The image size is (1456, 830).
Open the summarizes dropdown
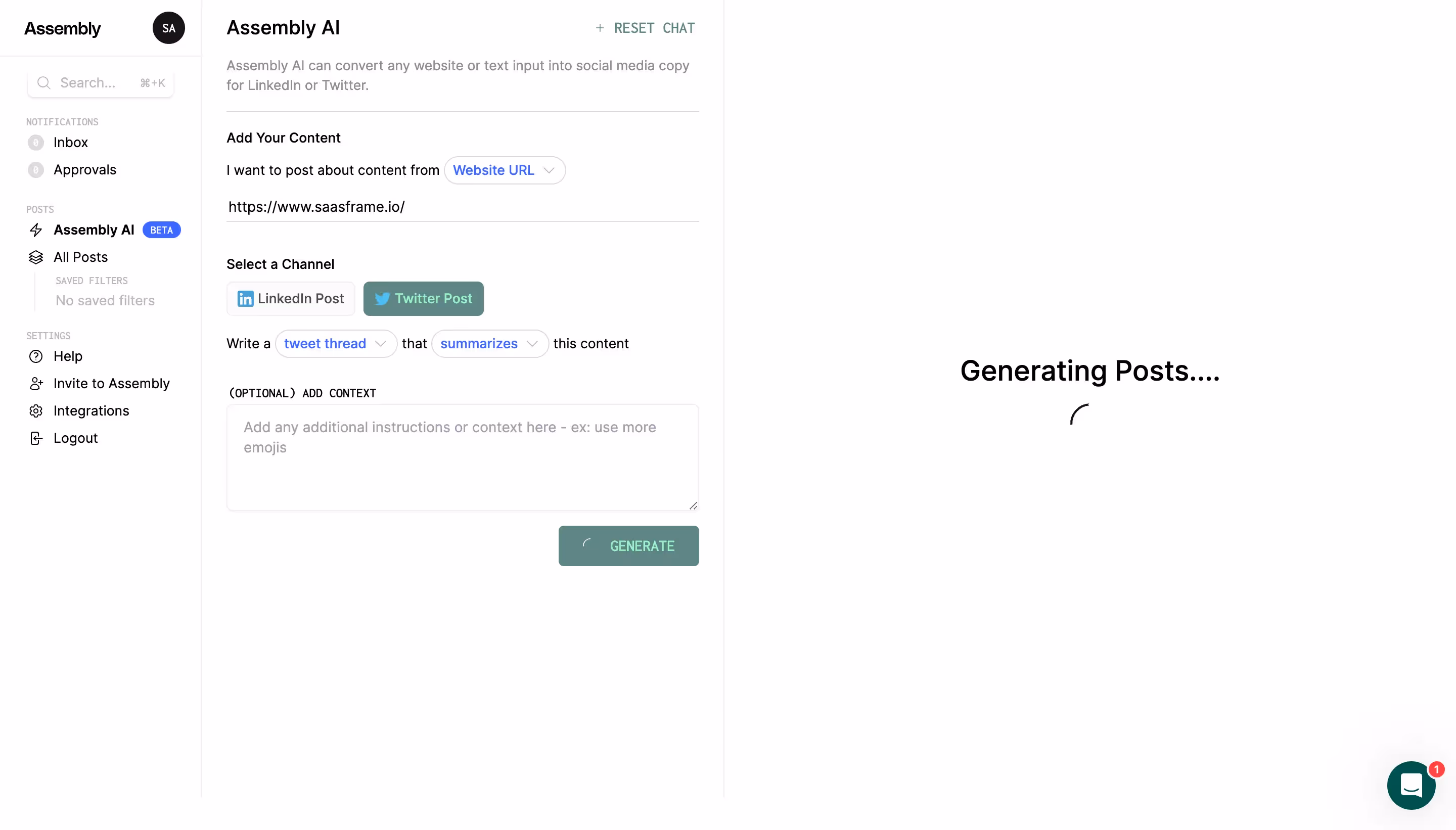pos(489,343)
